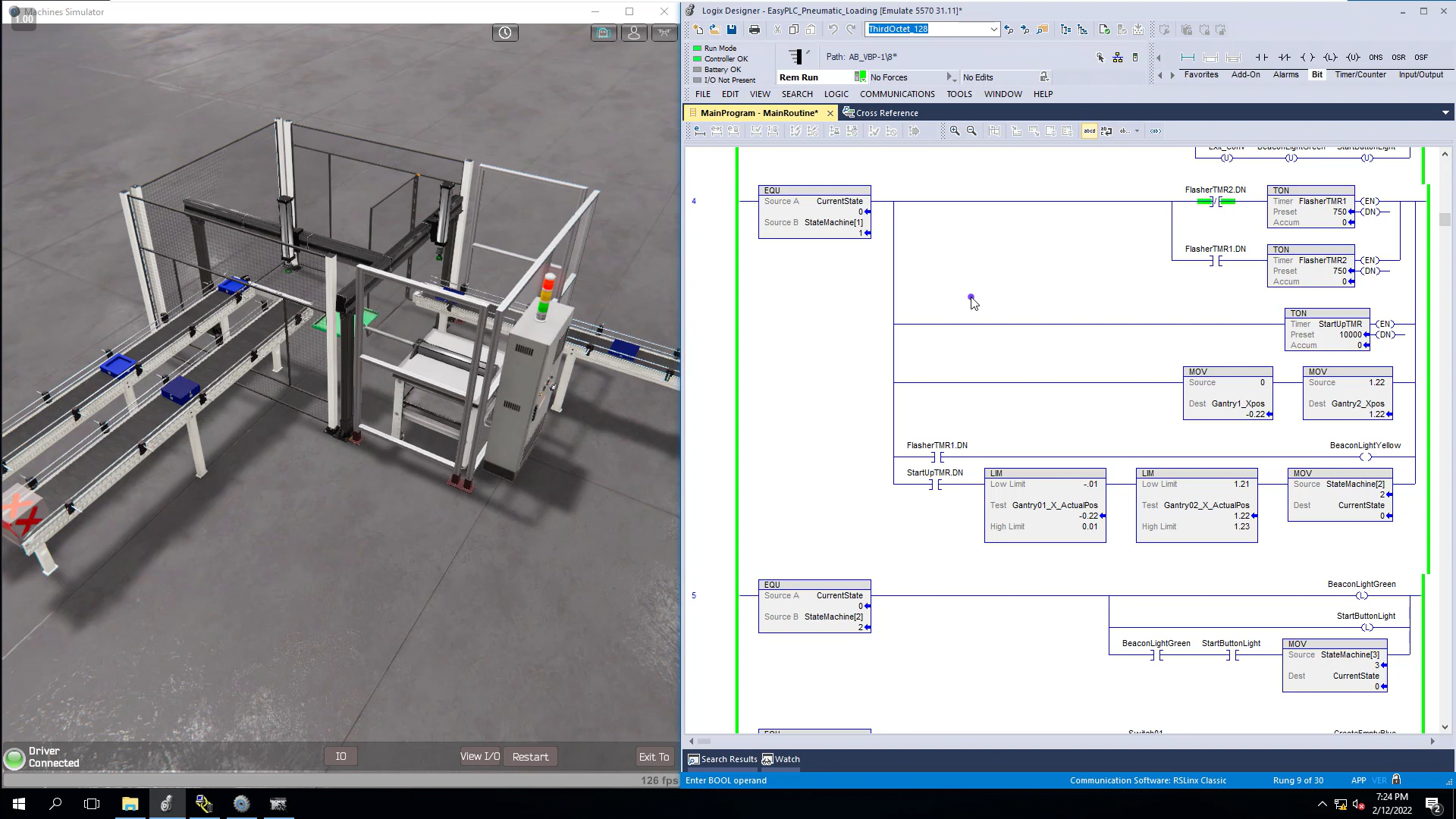
Task: Click the search text field containing ThirdOctet_128
Action: 927,30
